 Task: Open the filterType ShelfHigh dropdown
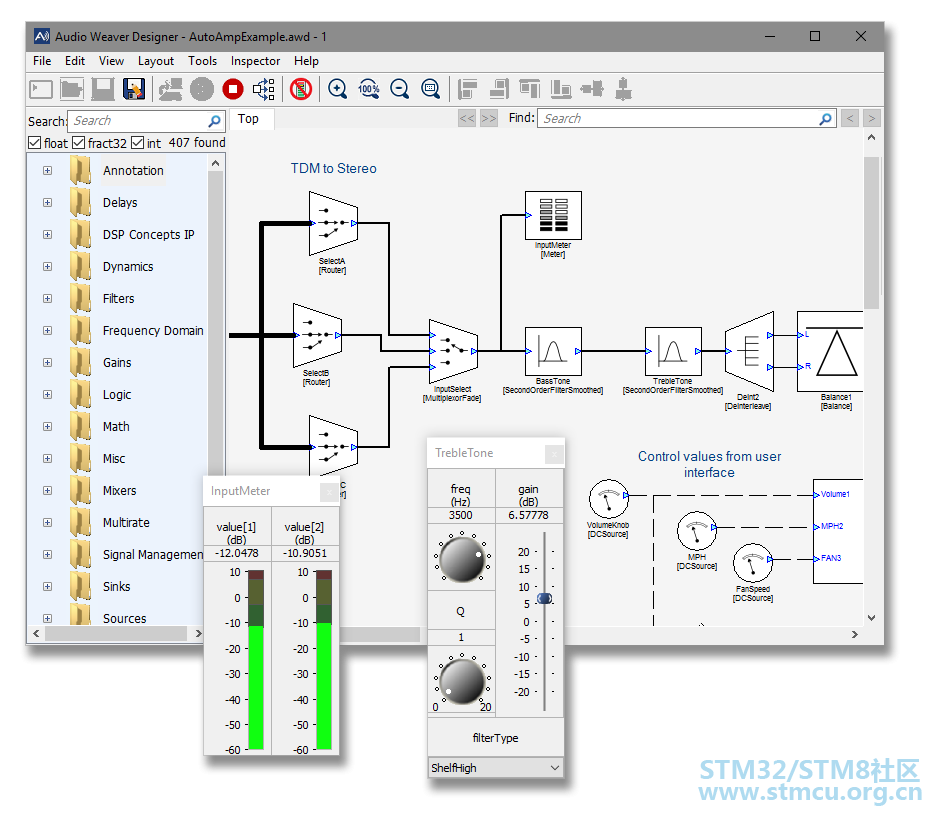[x=495, y=768]
